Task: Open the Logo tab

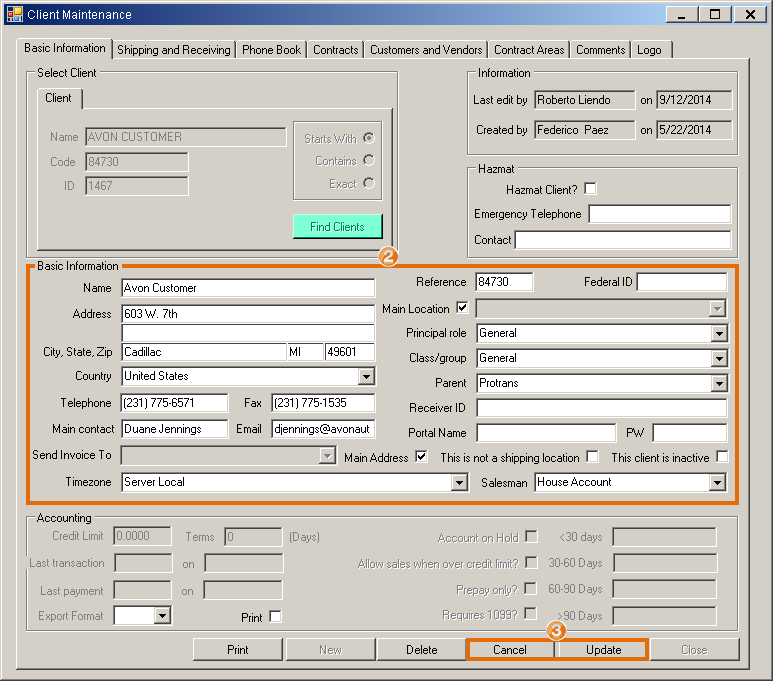Action: tap(650, 50)
